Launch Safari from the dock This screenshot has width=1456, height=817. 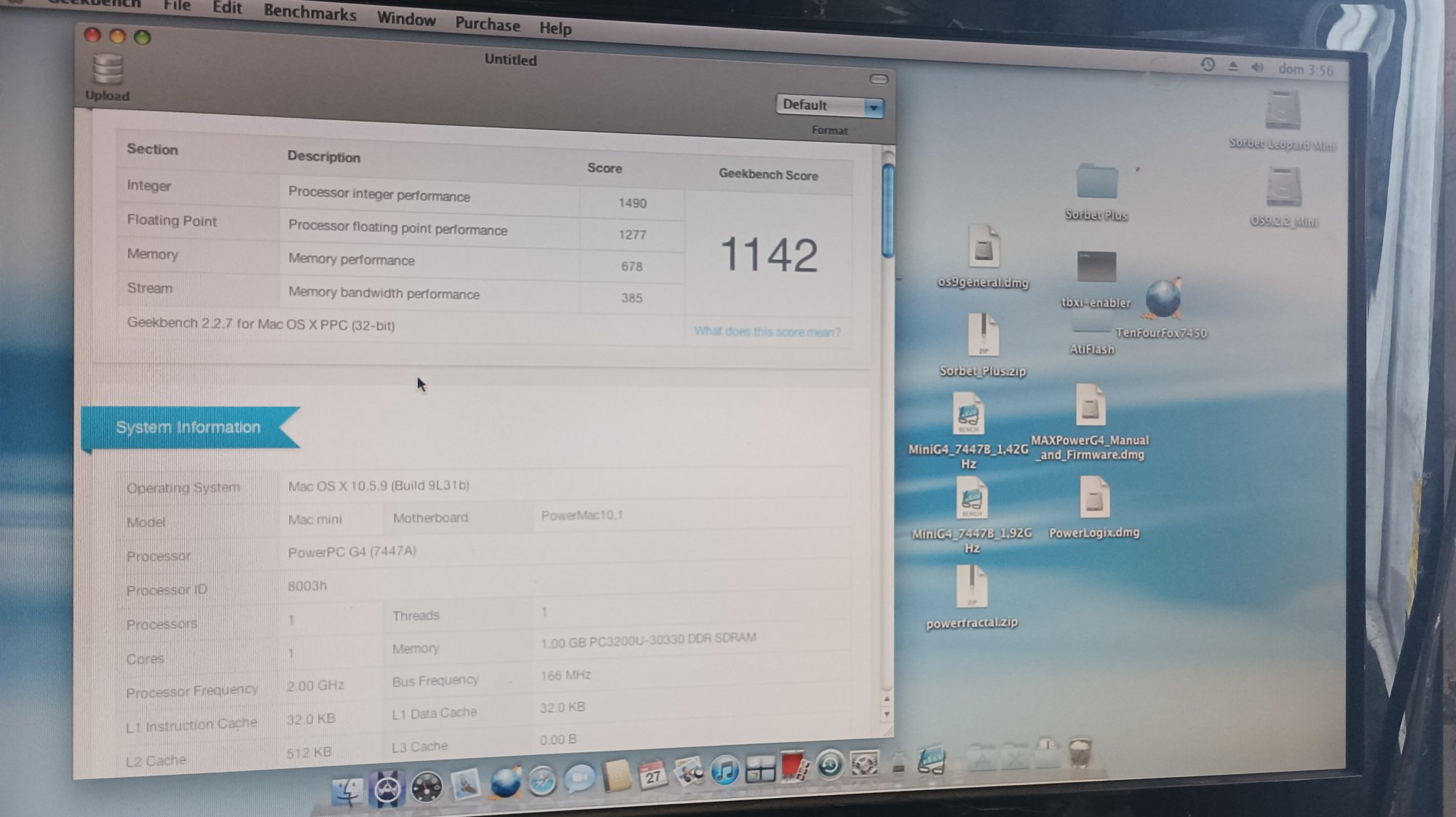click(542, 781)
